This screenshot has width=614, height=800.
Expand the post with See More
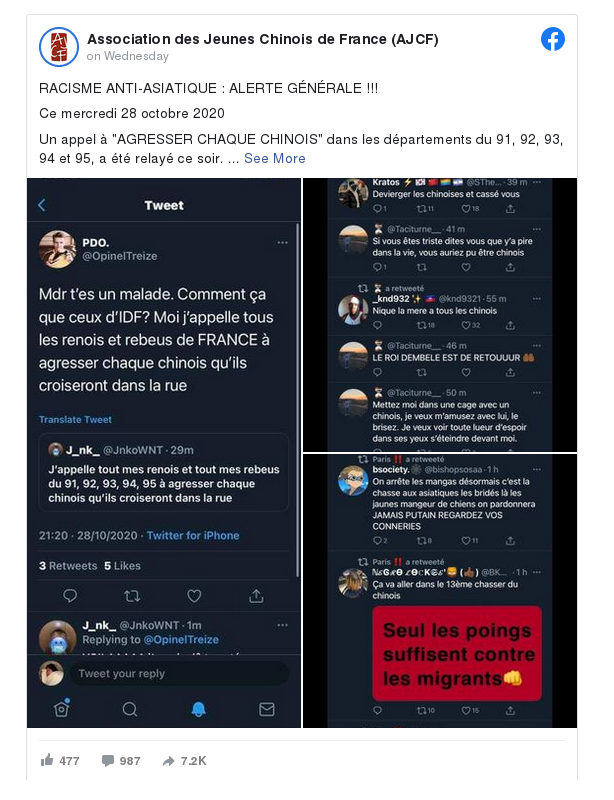point(275,159)
